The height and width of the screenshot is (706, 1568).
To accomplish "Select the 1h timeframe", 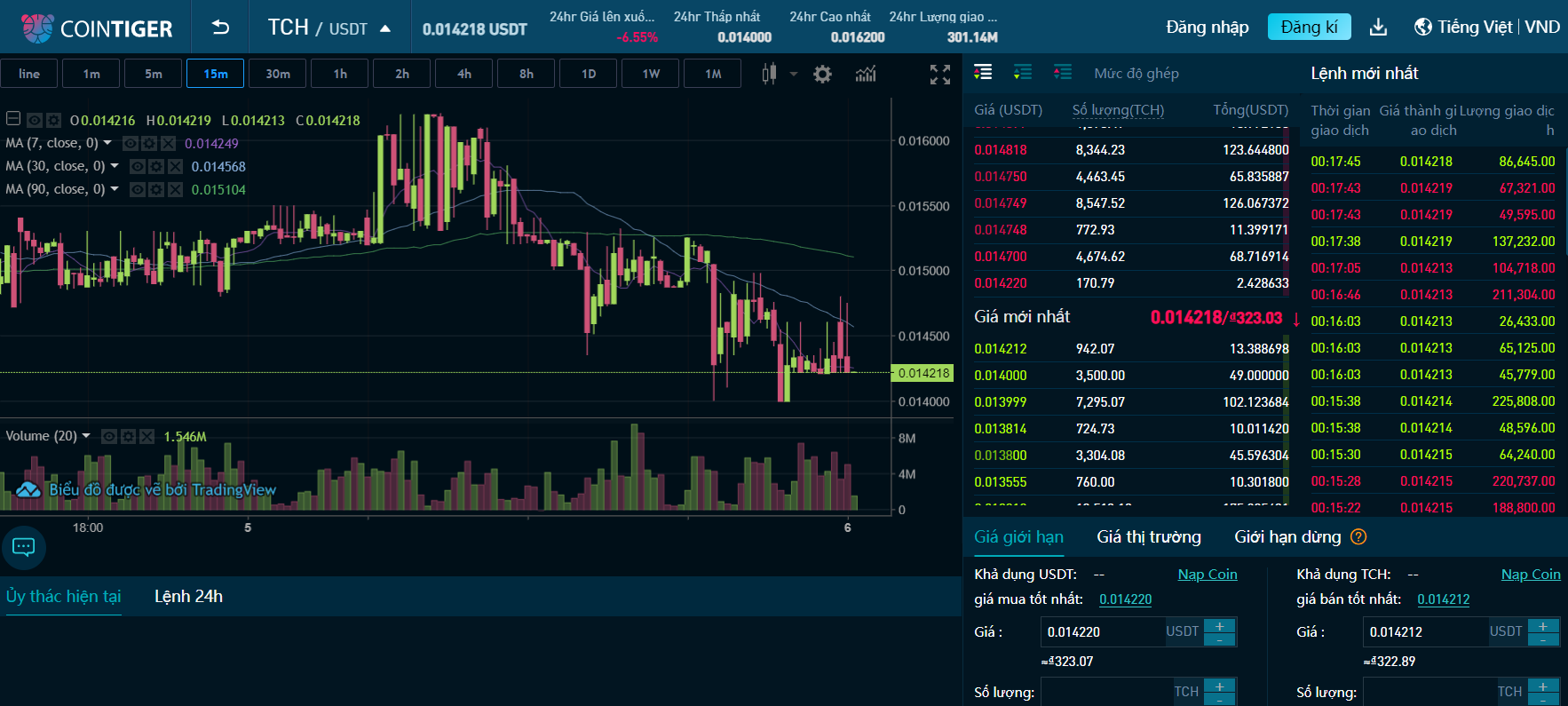I will click(340, 74).
